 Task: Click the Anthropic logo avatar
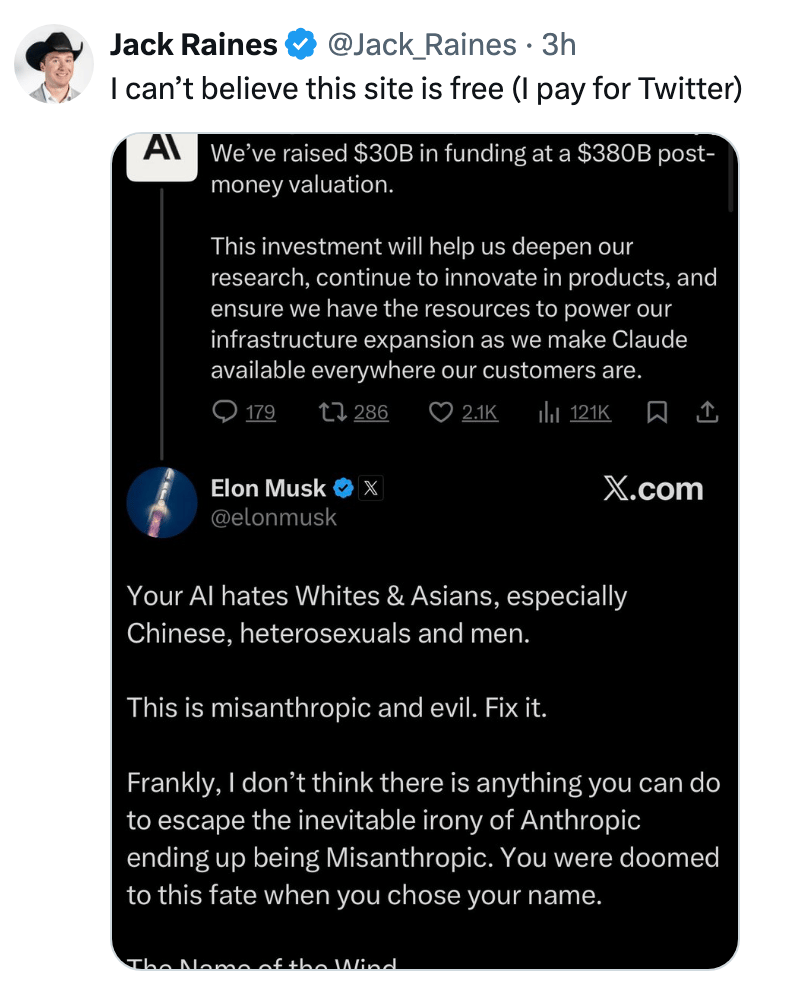tap(155, 156)
